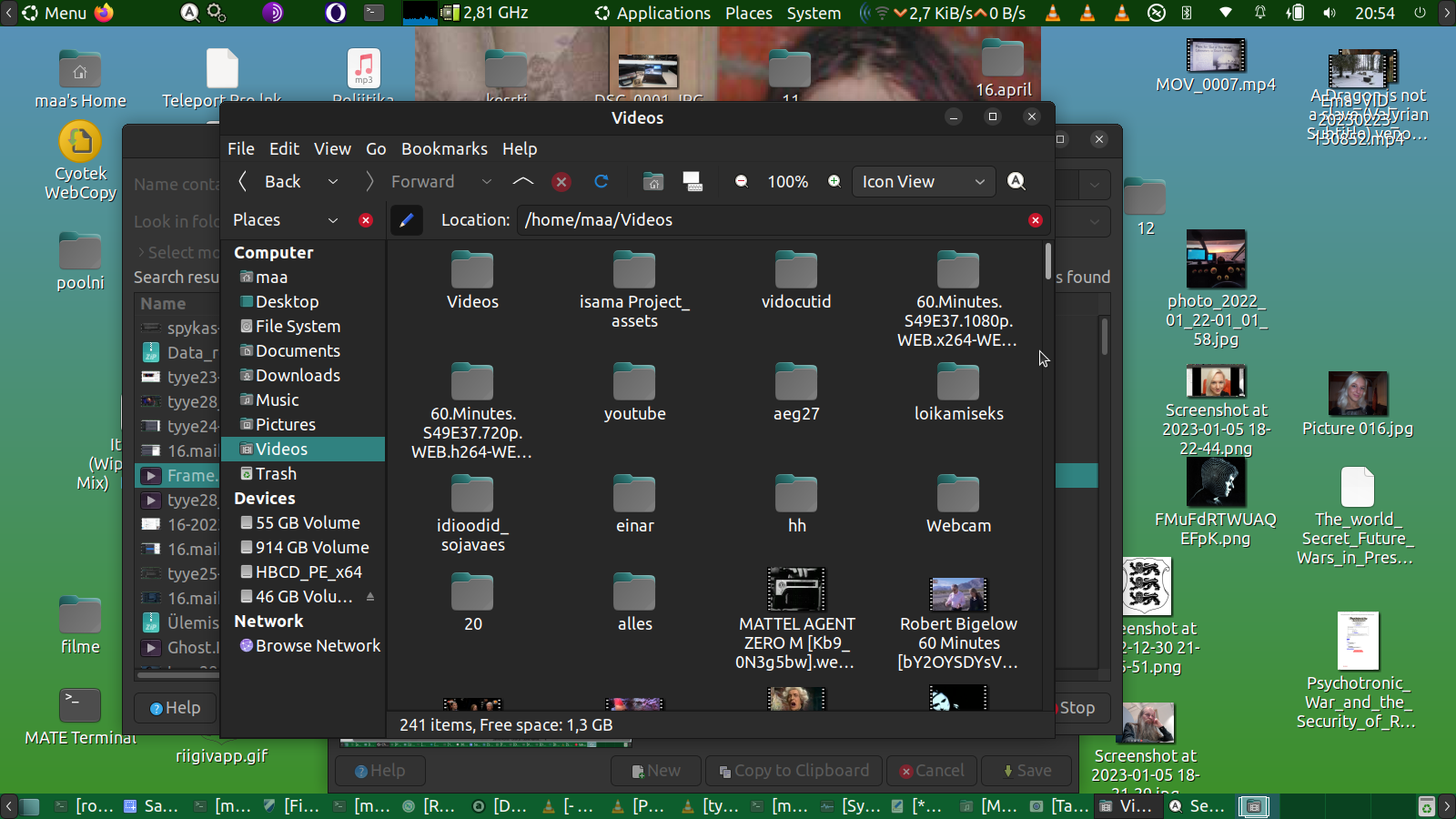The image size is (1456, 819).
Task: Click the Back button
Action: tap(270, 182)
